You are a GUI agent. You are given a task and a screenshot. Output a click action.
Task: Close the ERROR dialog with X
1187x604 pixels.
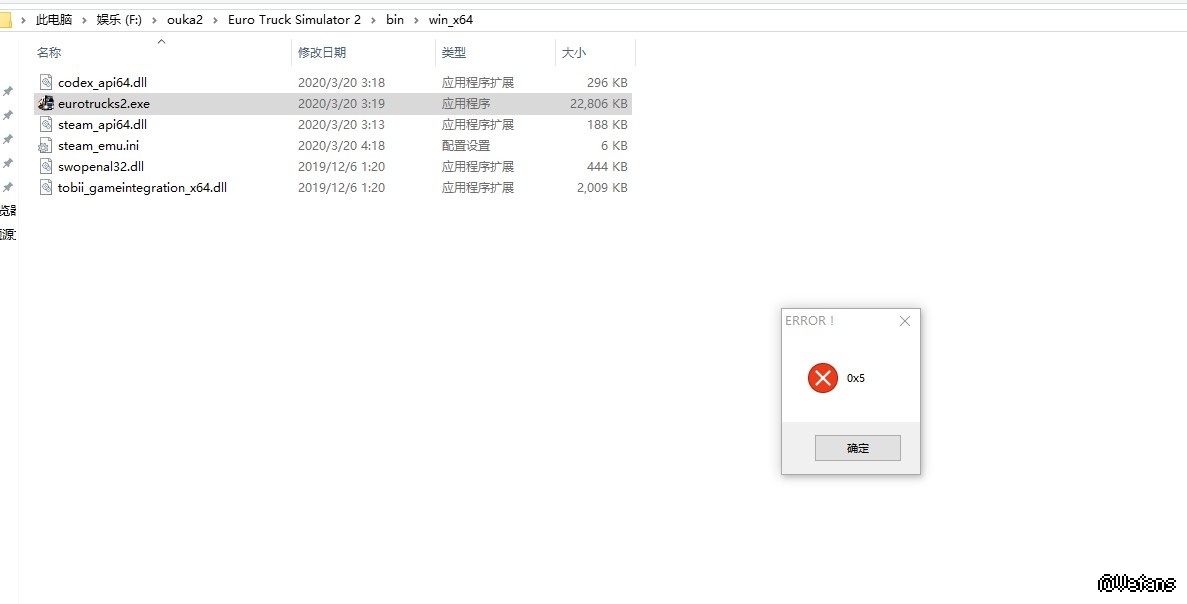pyautogui.click(x=905, y=321)
